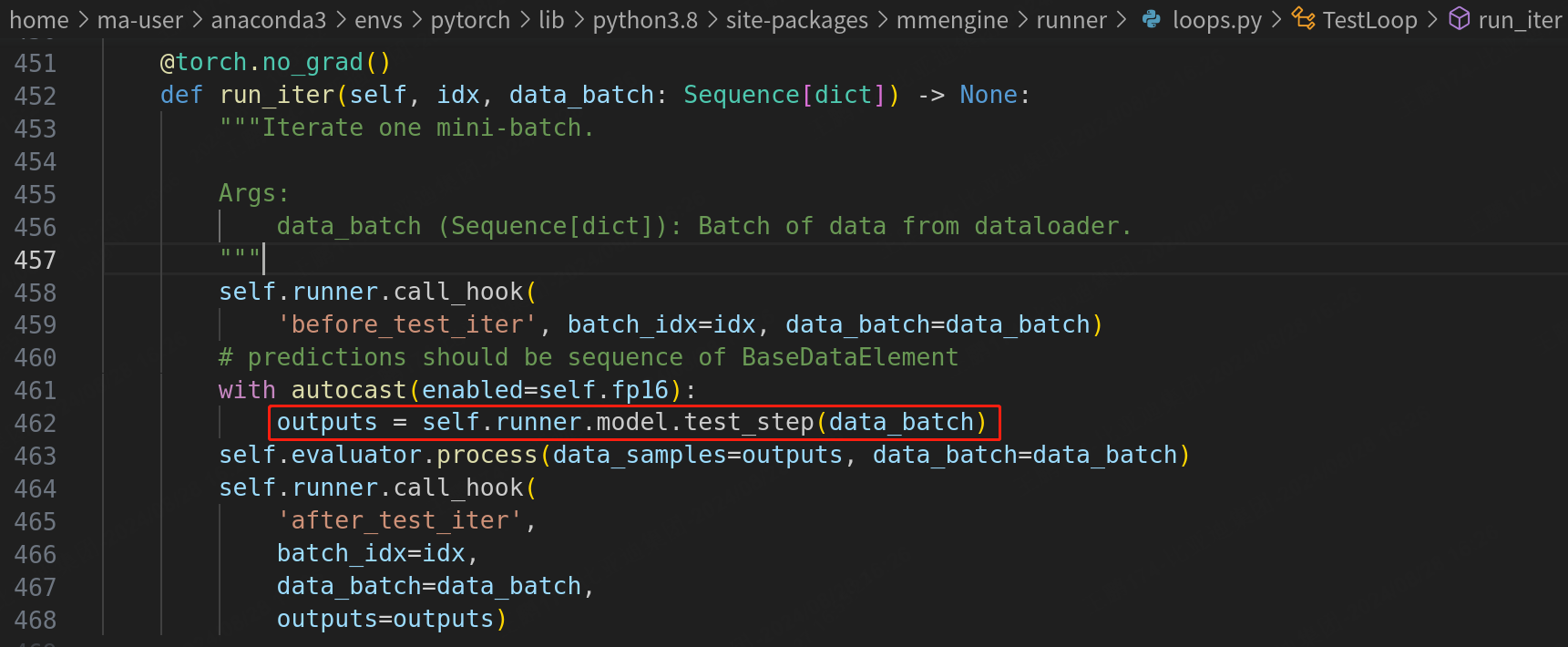Click line number 462 in the gutter
The image size is (1568, 647).
(36, 424)
